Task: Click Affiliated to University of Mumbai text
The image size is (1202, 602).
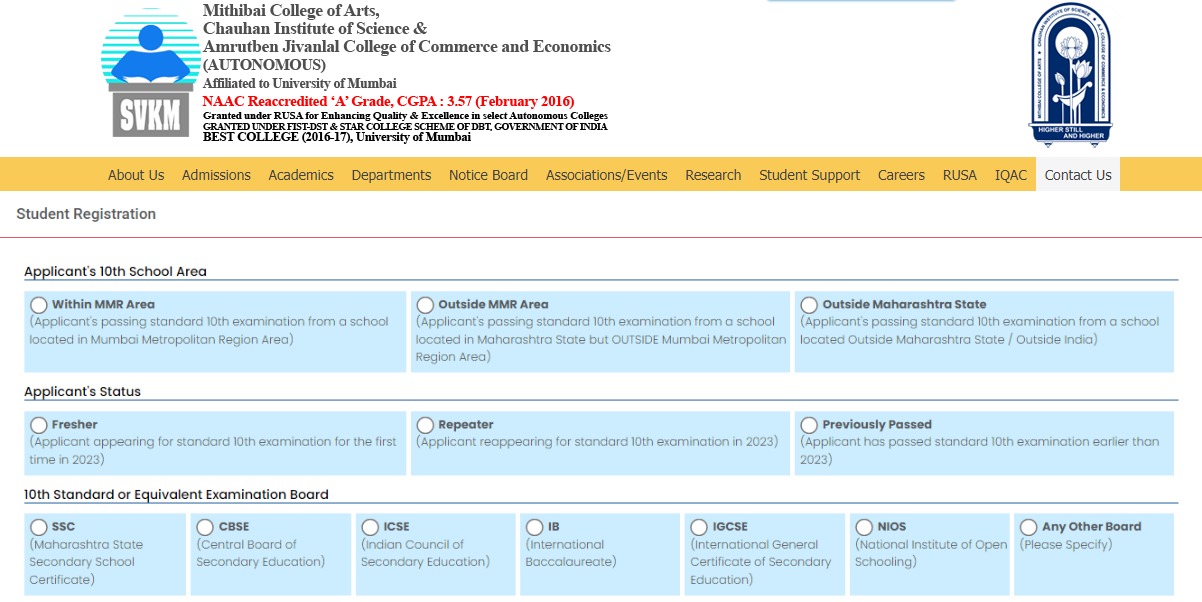Action: point(300,83)
